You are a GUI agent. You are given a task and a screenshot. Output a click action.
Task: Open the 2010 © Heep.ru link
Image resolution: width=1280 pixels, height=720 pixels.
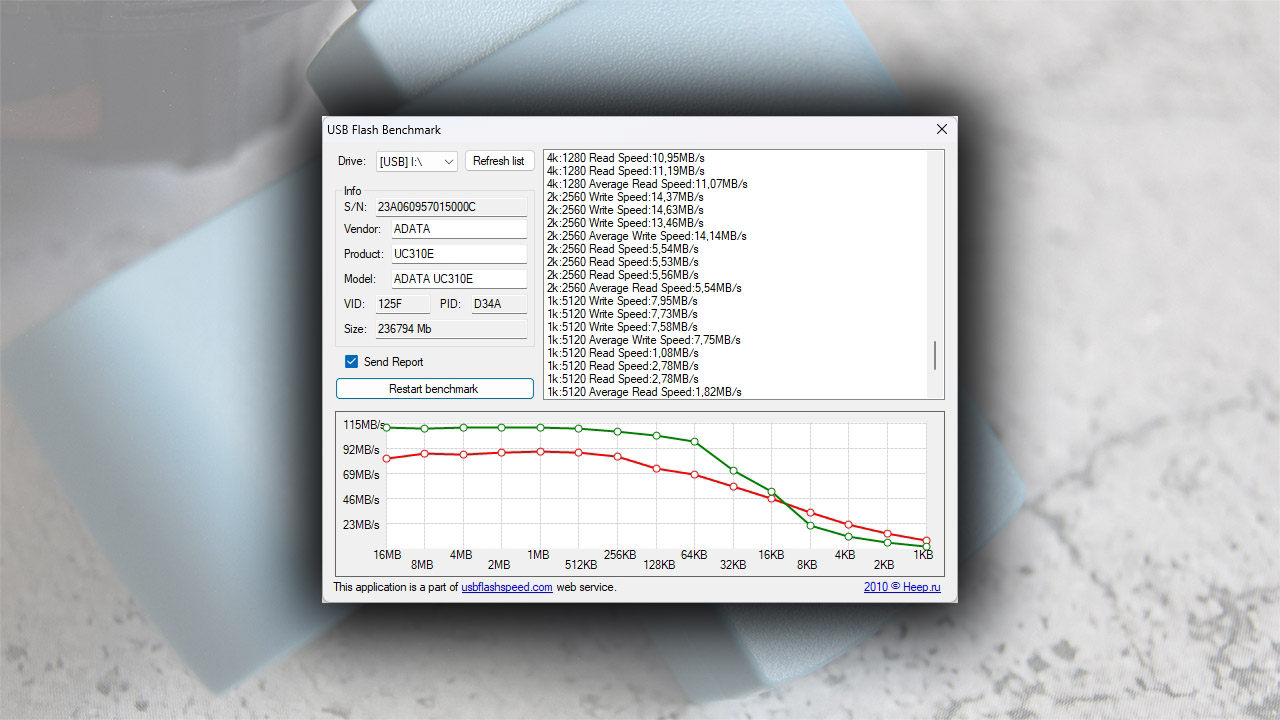[x=902, y=587]
